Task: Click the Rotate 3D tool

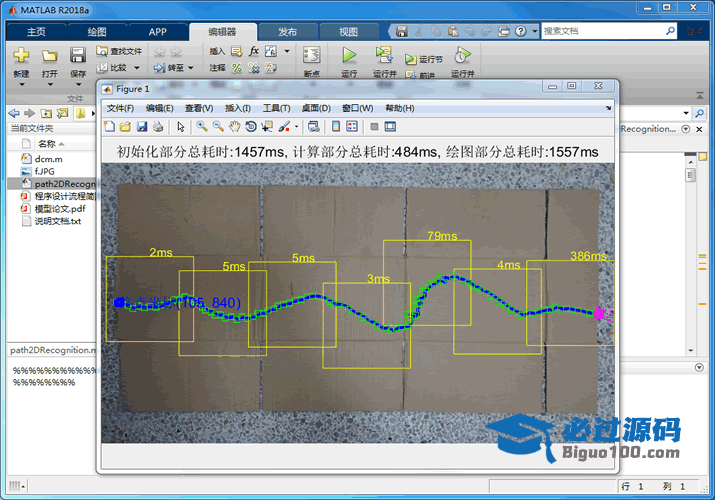Action: tap(251, 127)
